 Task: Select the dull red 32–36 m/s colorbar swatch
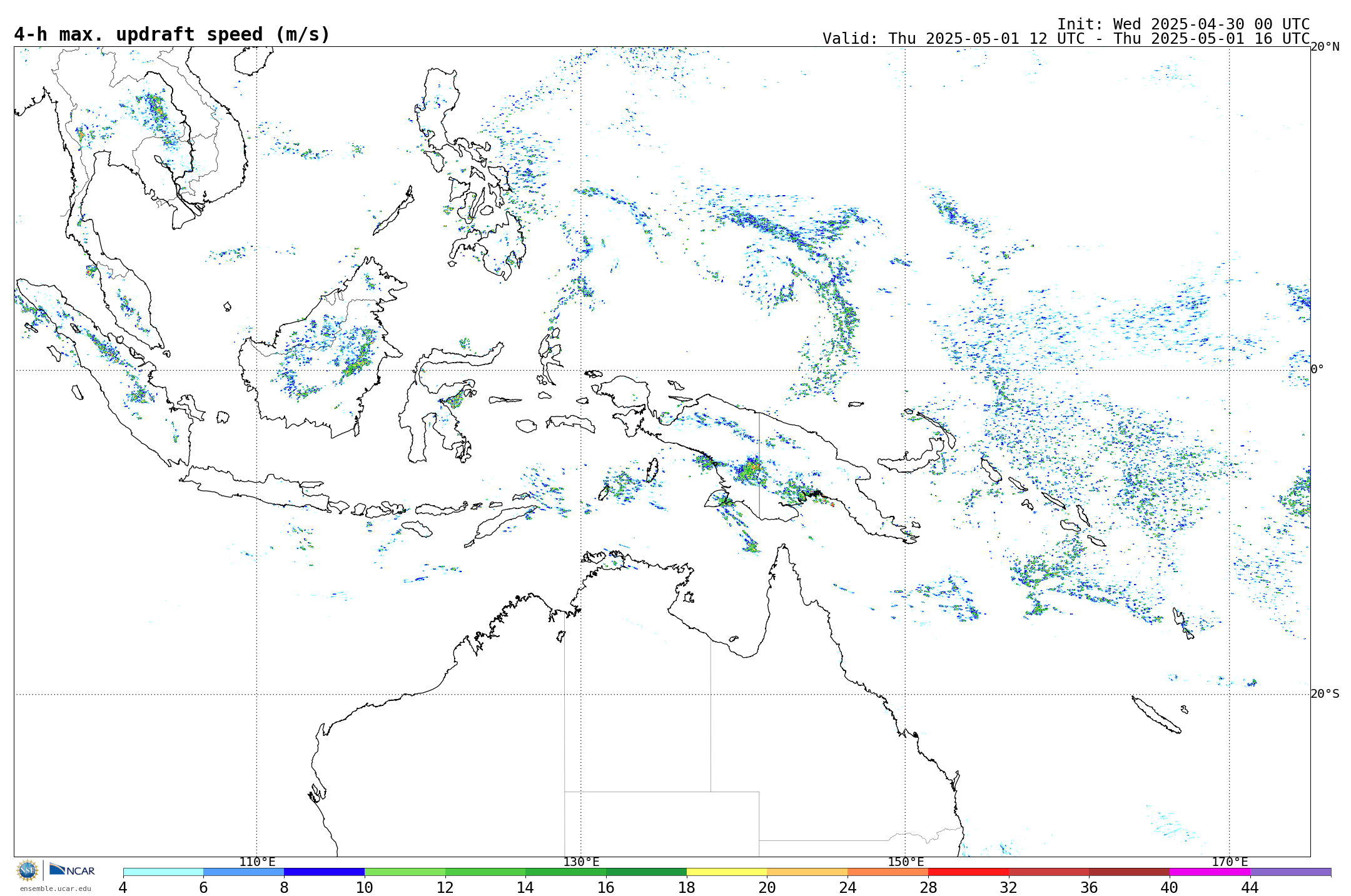pyautogui.click(x=1049, y=872)
